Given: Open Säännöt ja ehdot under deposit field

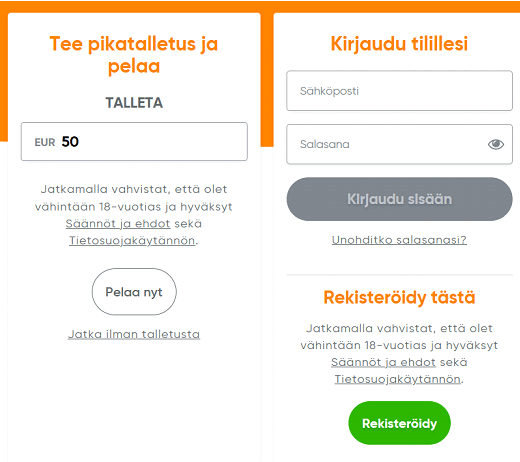Looking at the screenshot, I should [x=118, y=223].
